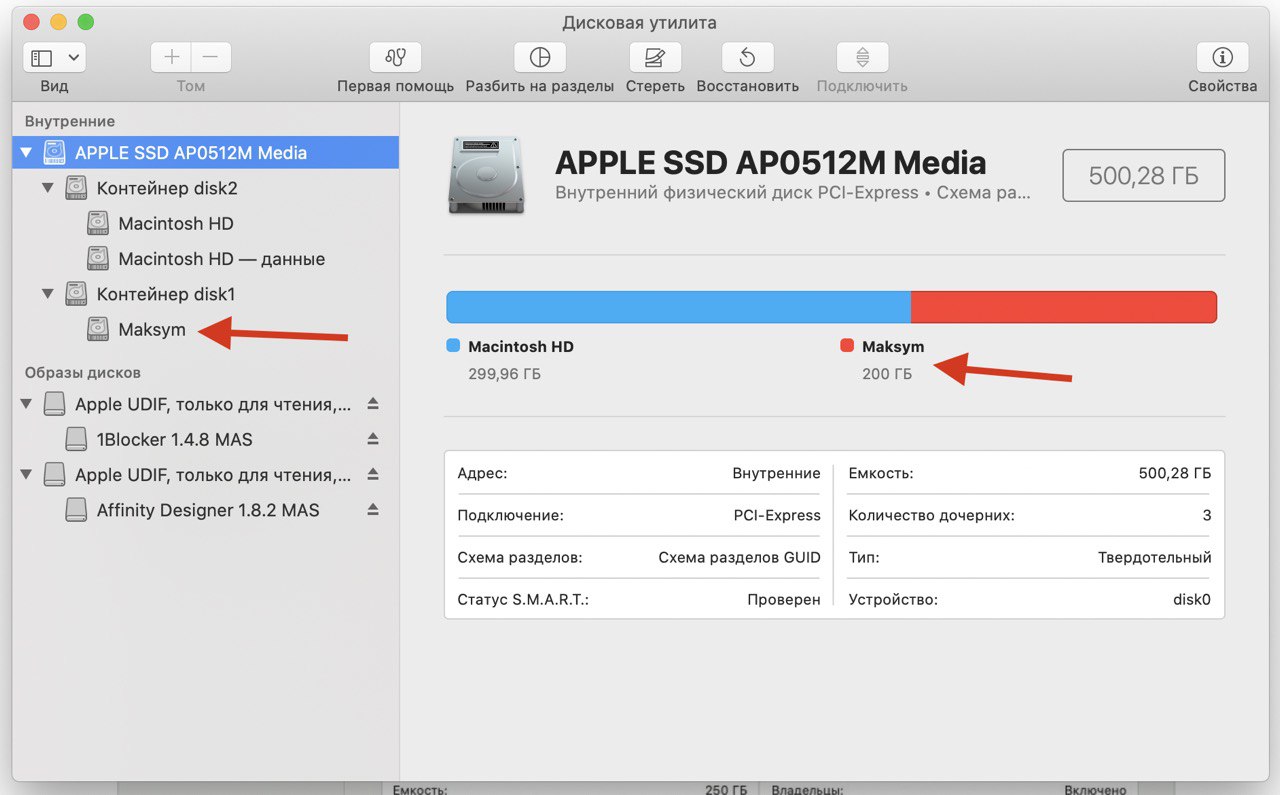
Task: Click the 200 ГБ size text
Action: pyautogui.click(x=887, y=374)
